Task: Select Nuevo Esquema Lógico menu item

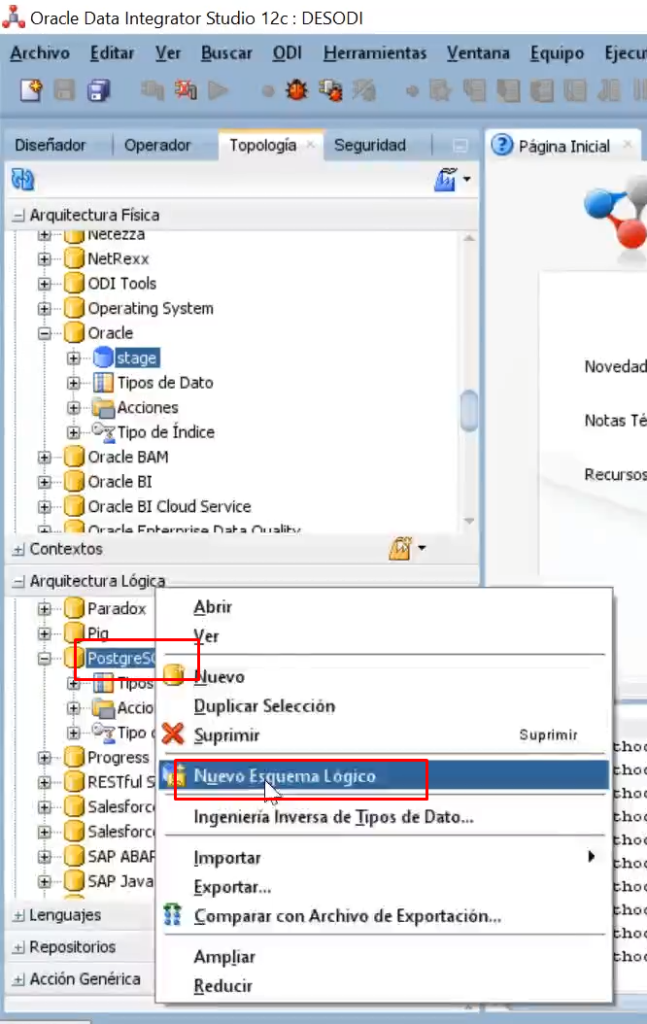Action: point(384,776)
